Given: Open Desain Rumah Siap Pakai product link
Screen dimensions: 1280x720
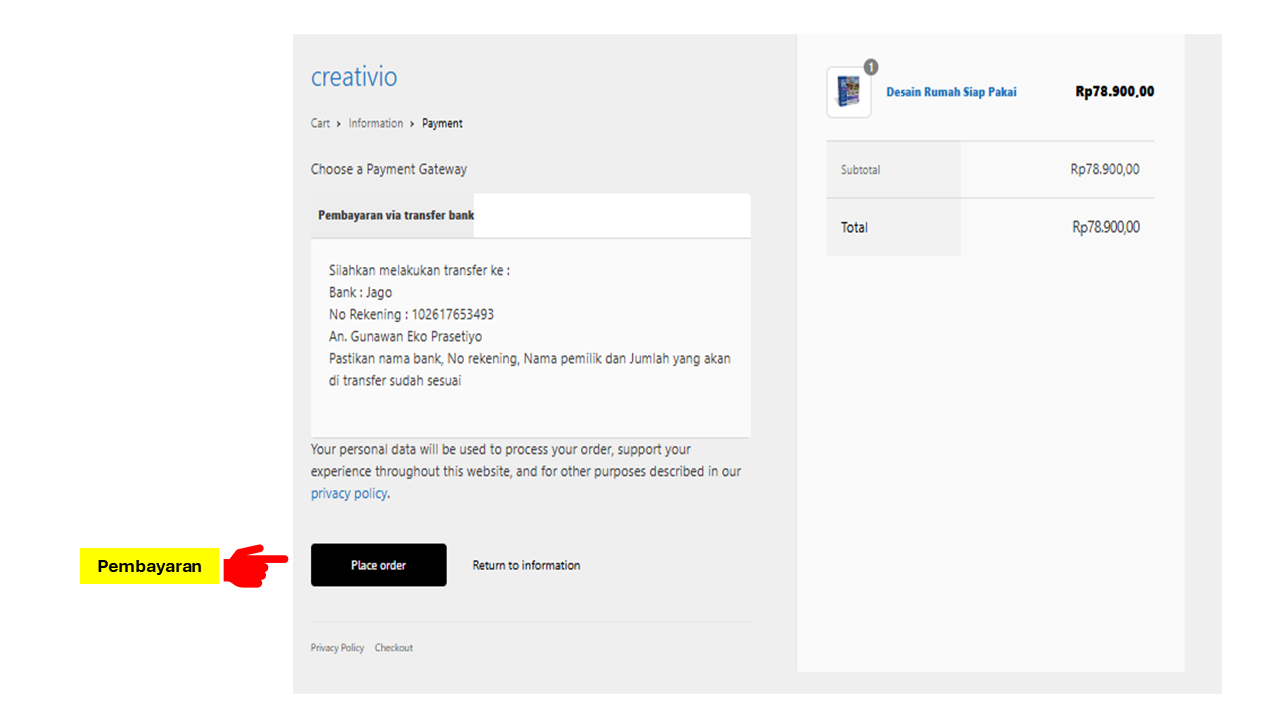Looking at the screenshot, I should pos(951,92).
